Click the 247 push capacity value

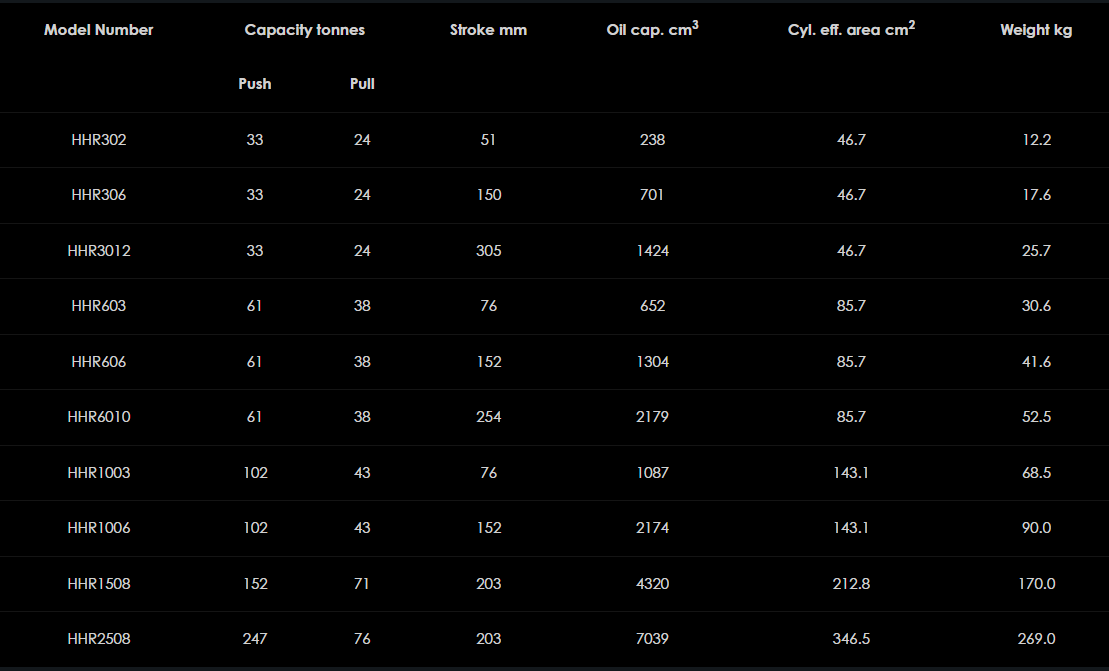point(255,639)
